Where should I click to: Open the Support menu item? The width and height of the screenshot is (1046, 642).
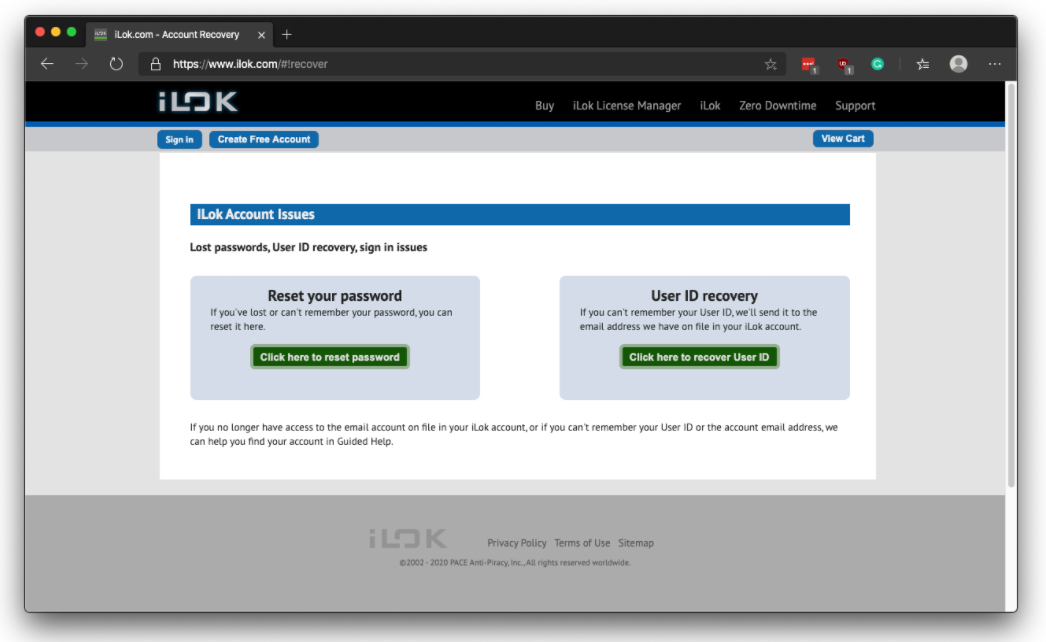[855, 106]
